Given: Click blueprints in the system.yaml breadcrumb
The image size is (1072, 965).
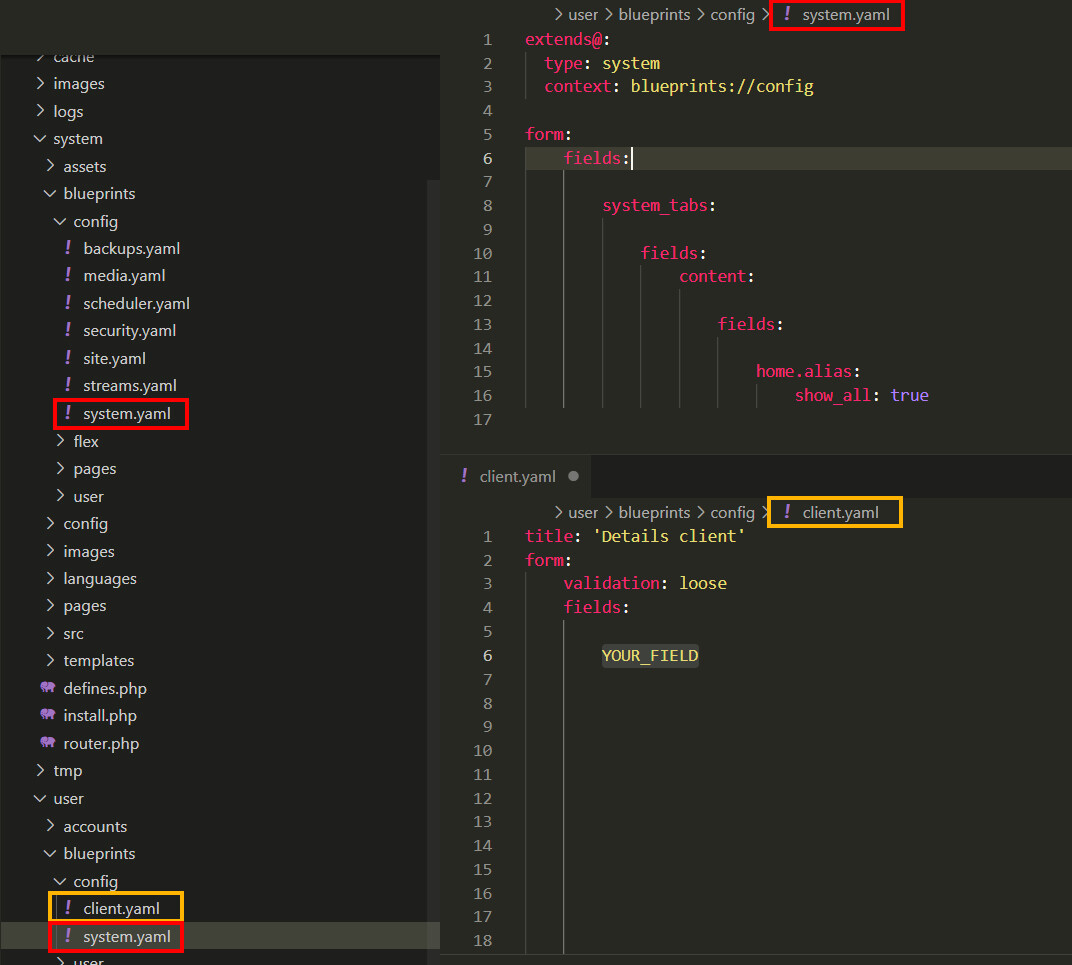Looking at the screenshot, I should click(654, 14).
